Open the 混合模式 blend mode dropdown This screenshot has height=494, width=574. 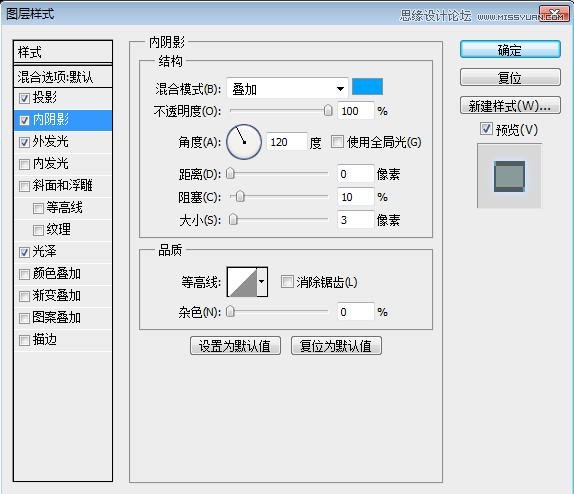287,88
